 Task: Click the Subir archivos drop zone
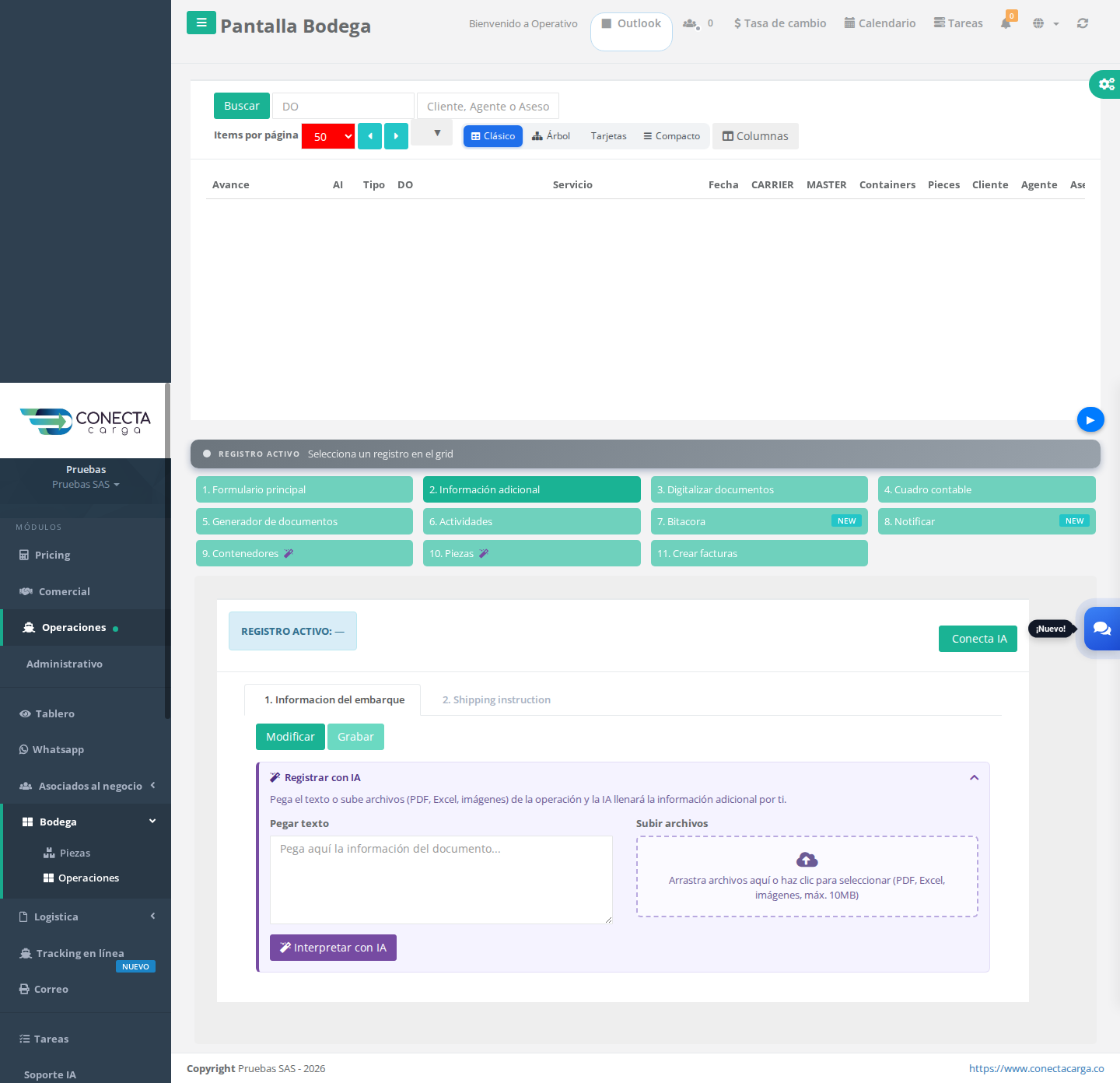point(807,876)
